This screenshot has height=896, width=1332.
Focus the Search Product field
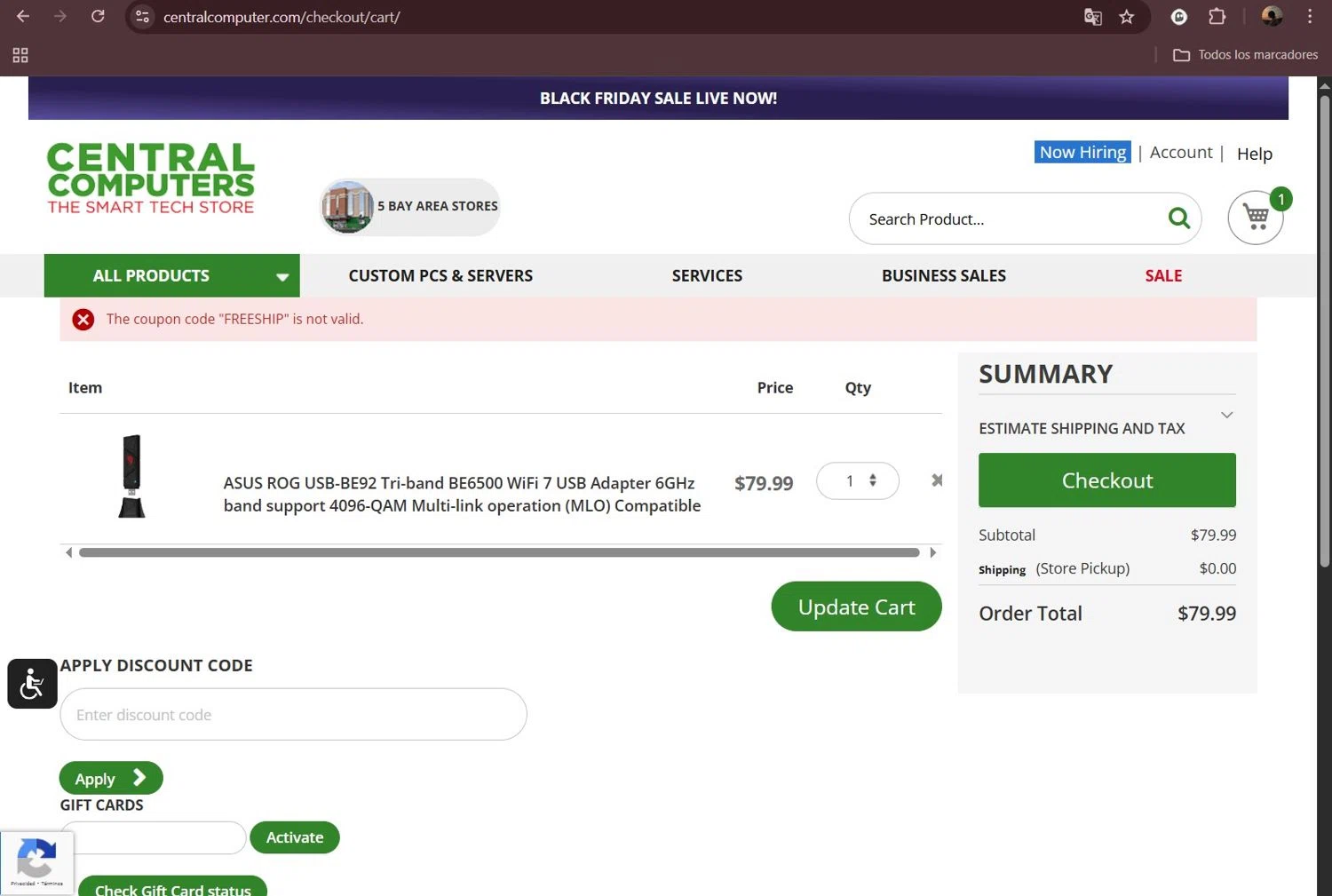1009,219
